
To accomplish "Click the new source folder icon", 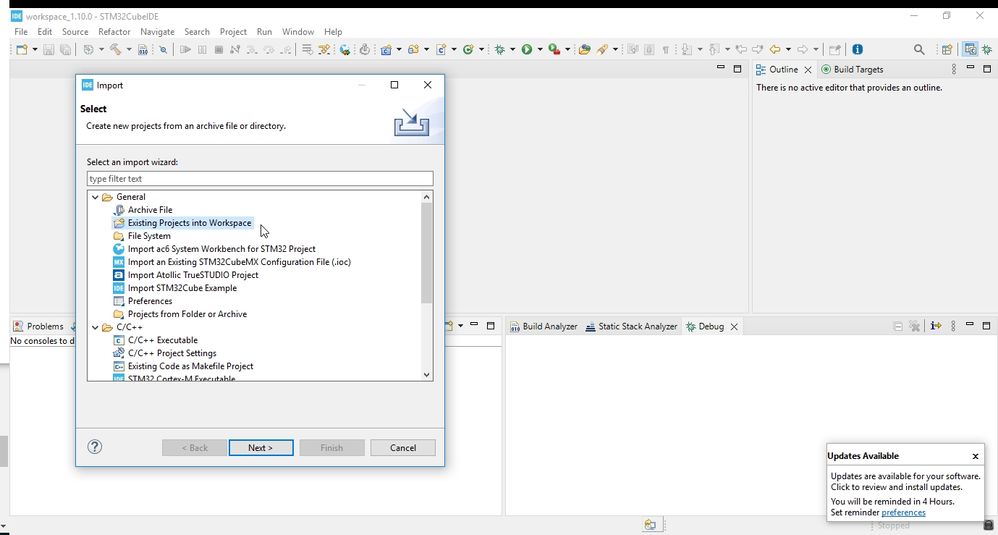I will [413, 50].
